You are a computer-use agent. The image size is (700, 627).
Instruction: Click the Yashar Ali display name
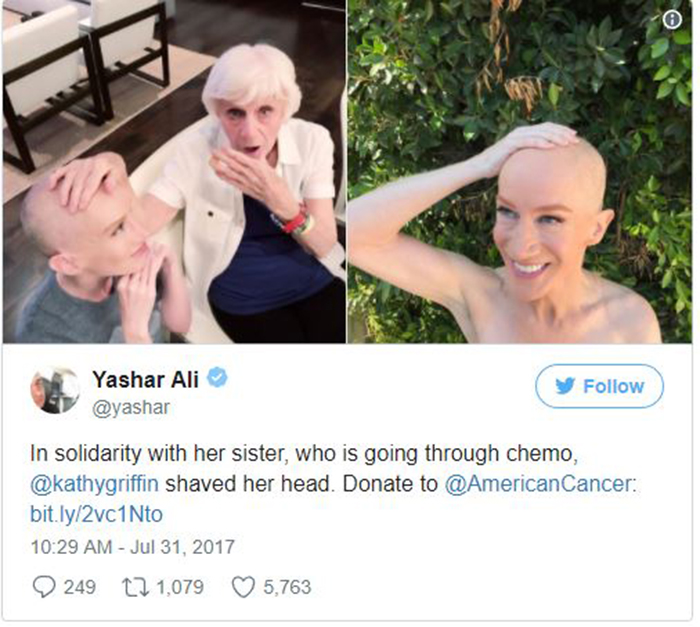point(146,380)
